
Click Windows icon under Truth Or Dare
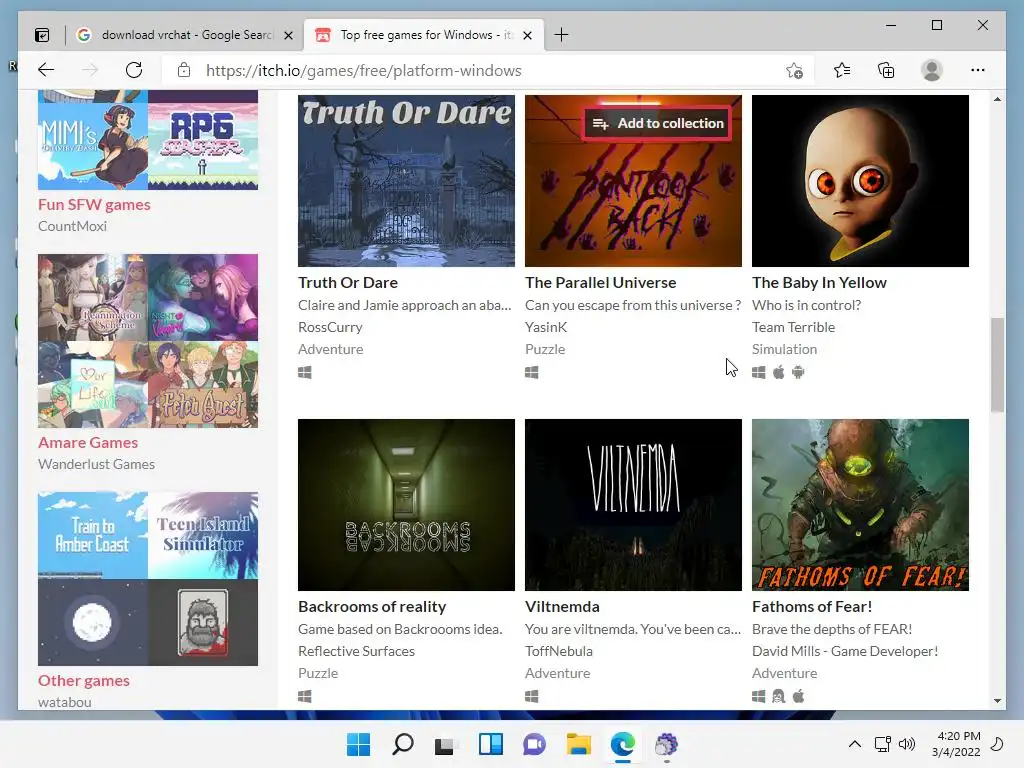304,372
